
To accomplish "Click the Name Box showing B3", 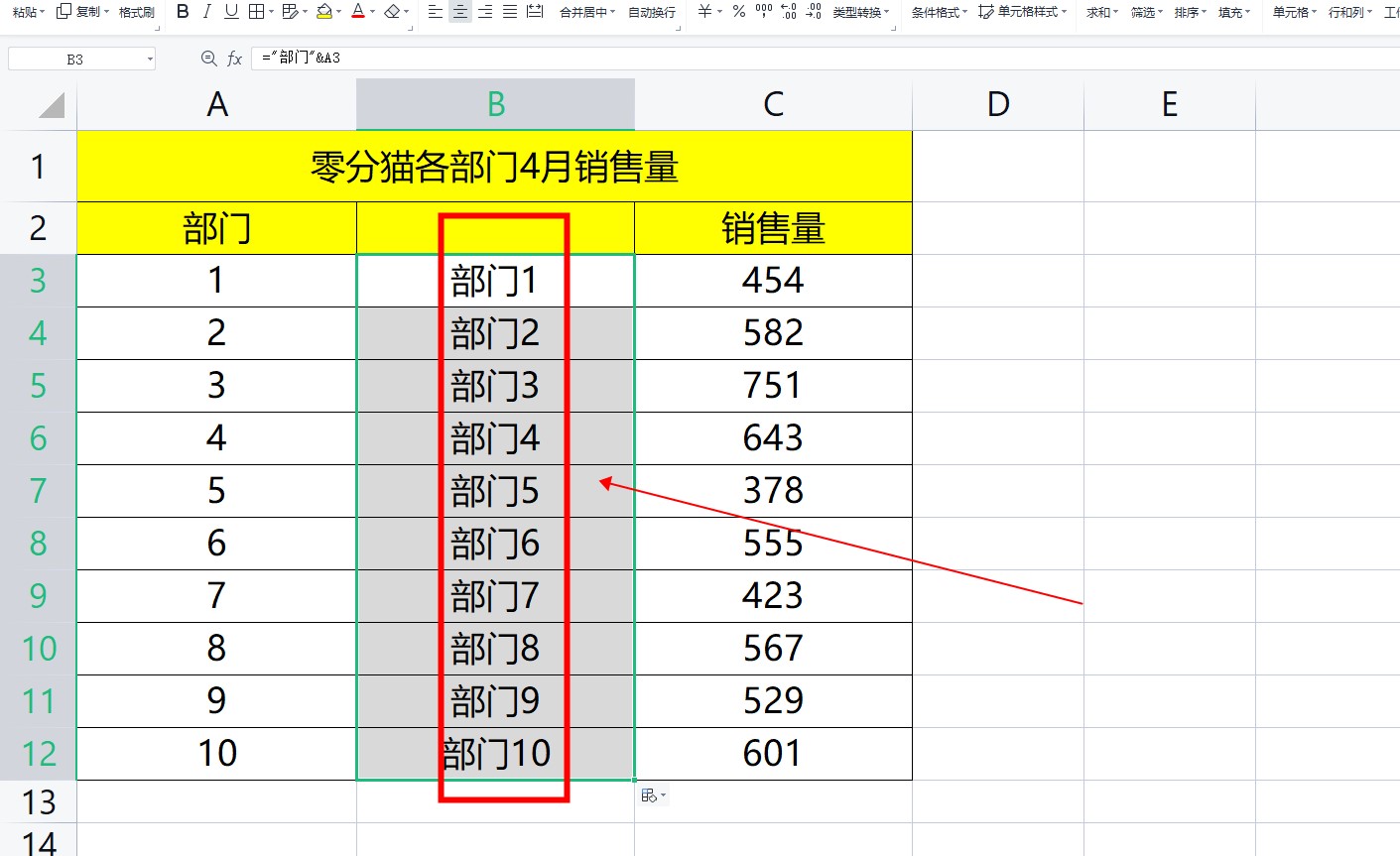I will click(x=75, y=59).
